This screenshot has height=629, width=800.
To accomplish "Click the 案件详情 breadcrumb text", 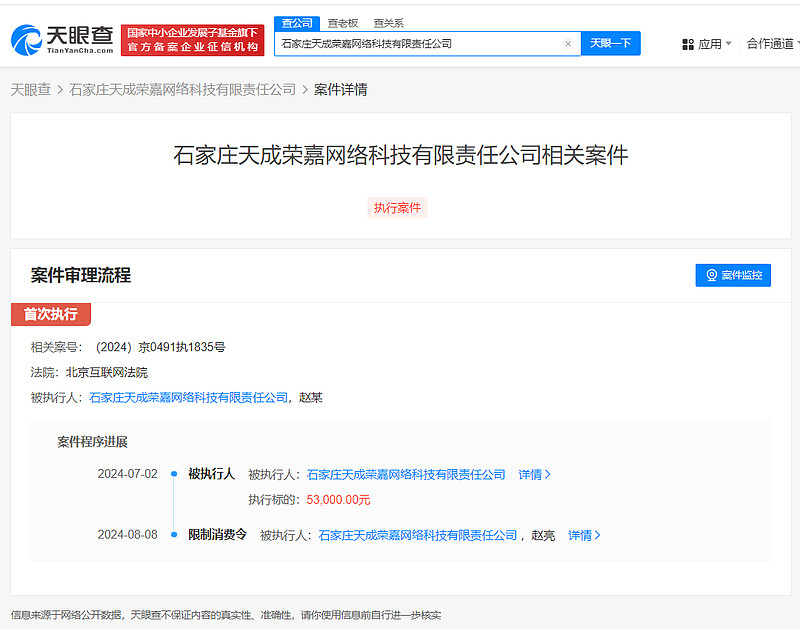I will tap(340, 90).
